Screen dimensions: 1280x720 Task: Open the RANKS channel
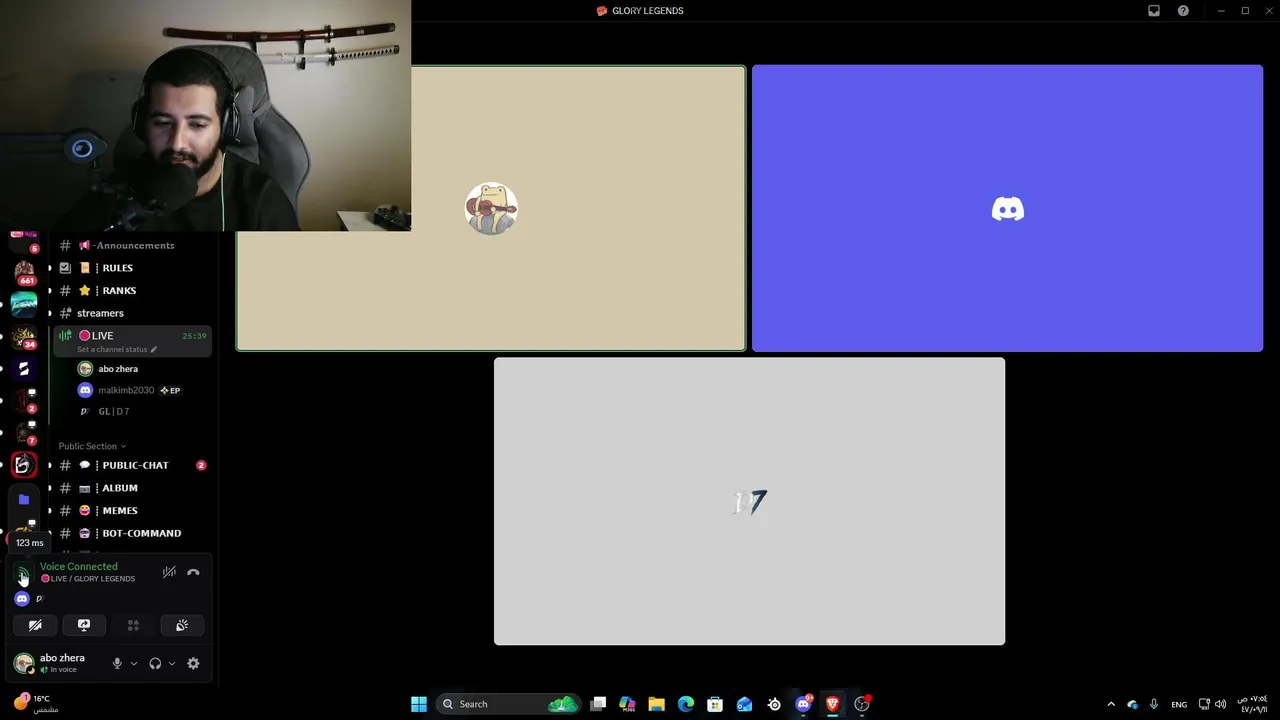point(134,290)
